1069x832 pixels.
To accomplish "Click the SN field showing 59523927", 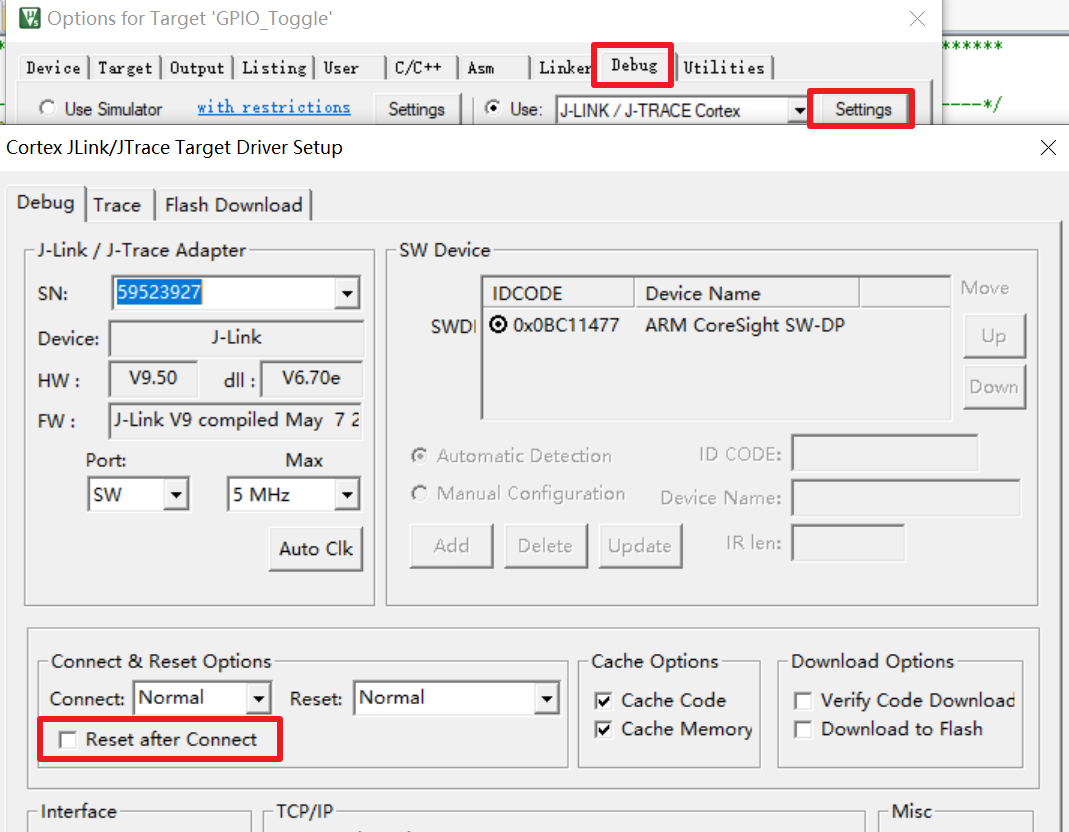I will [224, 293].
